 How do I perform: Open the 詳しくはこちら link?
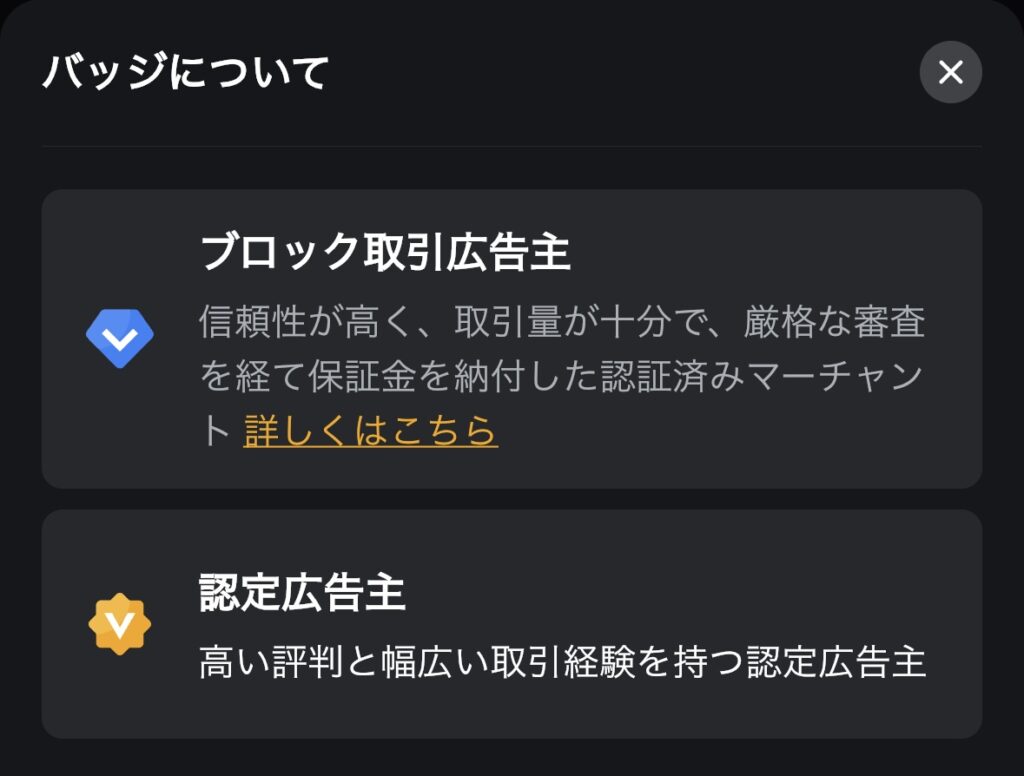tap(370, 430)
